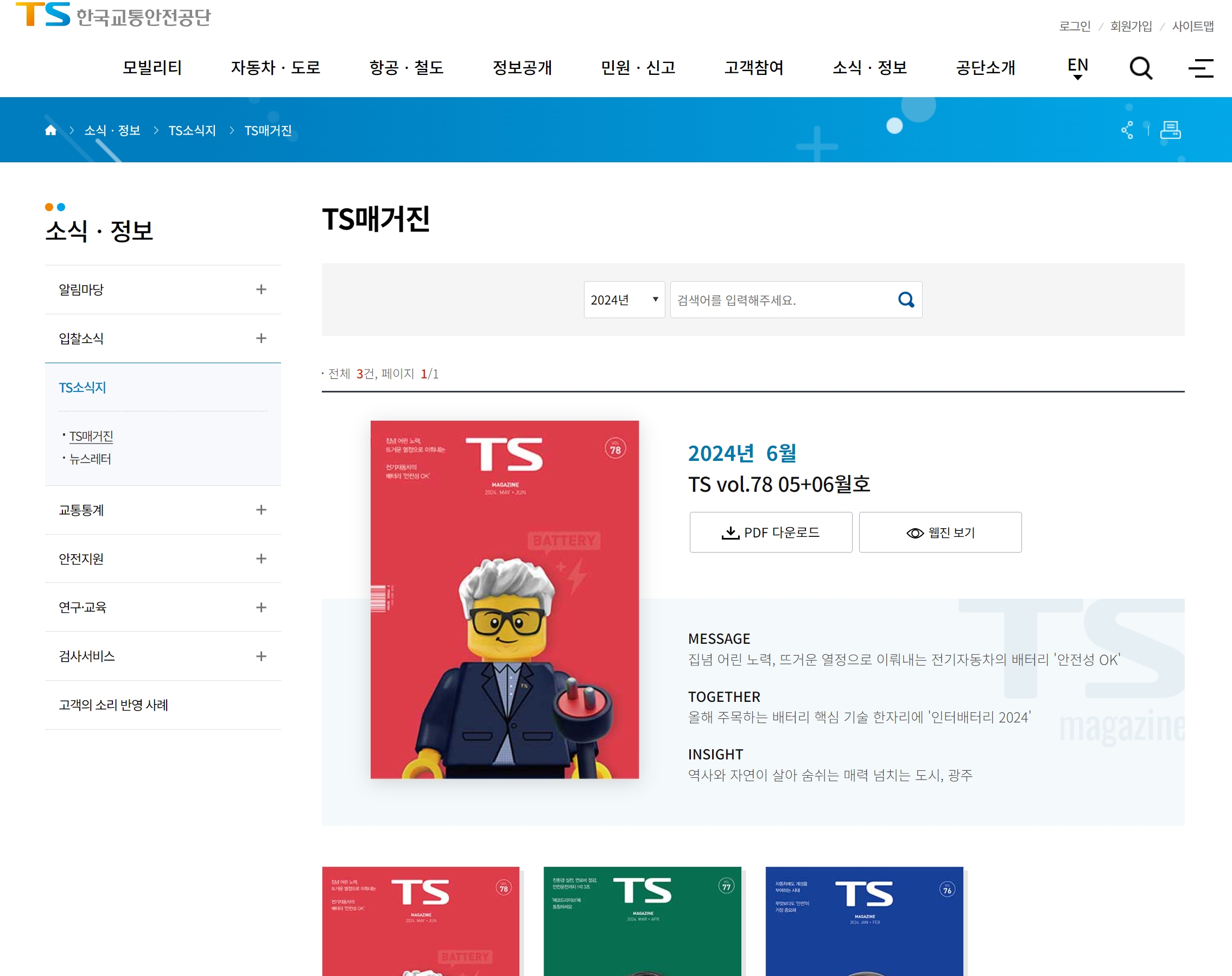1232x976 pixels.
Task: Open the EN language dropdown
Action: 1077,68
